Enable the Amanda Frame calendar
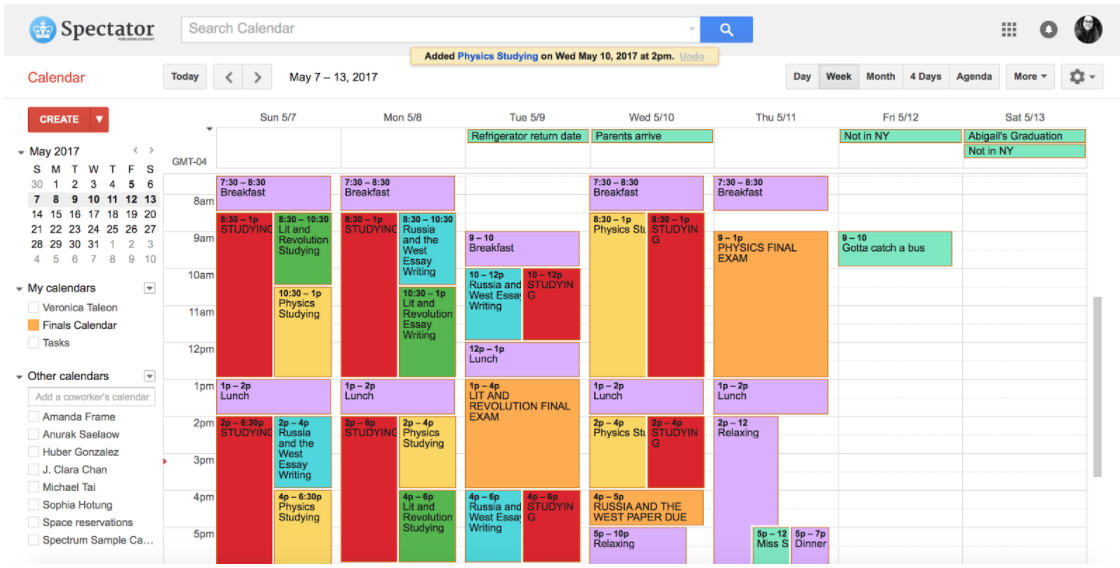Image resolution: width=1120 pixels, height=568 pixels. [33, 417]
